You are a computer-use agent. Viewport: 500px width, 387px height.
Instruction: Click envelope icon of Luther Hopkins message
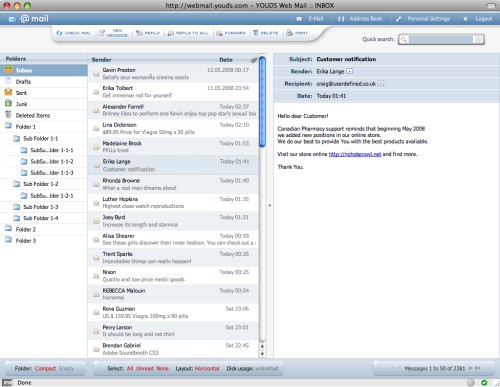[96, 203]
